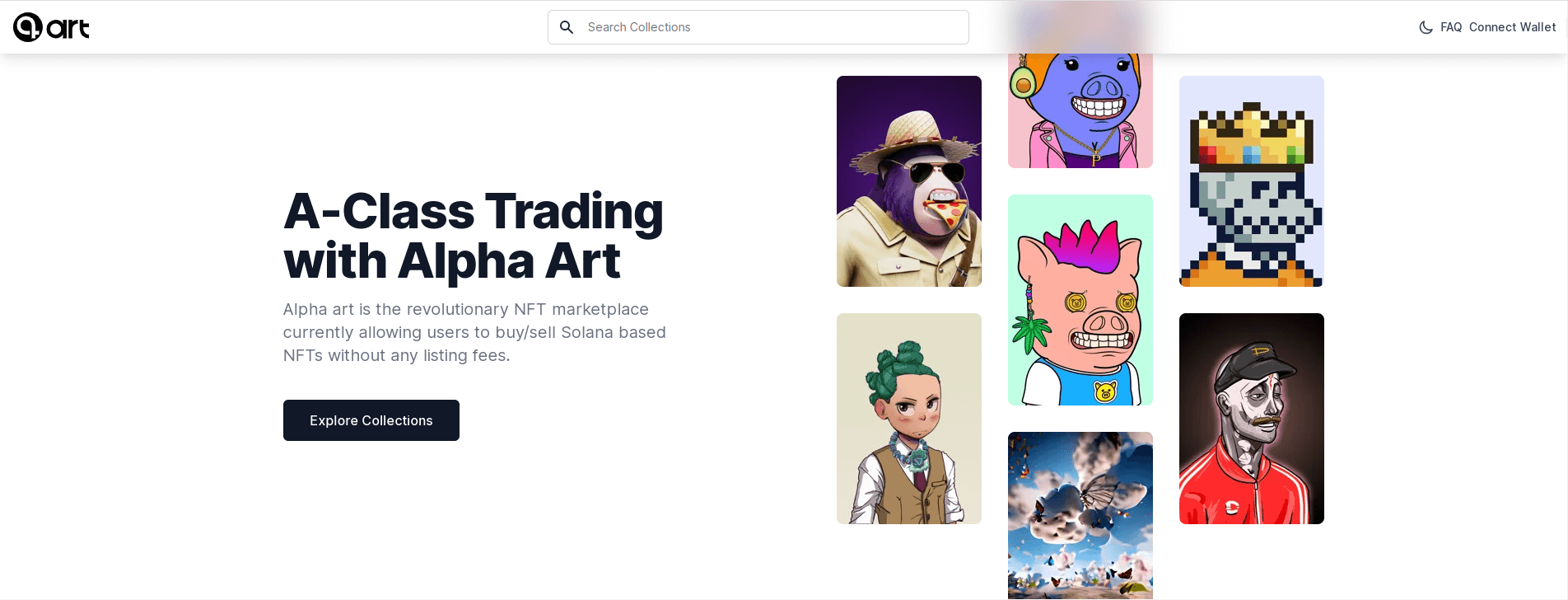Image resolution: width=1568 pixels, height=600 pixels.
Task: Click the Alpha art marketplace description paragraph
Action: (x=474, y=332)
